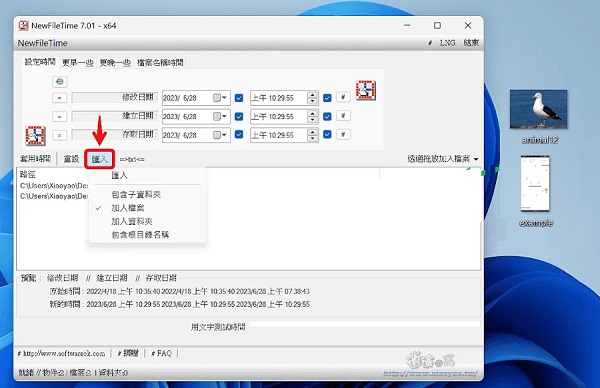Click the 重設 button
This screenshot has width=600, height=388.
pos(71,159)
